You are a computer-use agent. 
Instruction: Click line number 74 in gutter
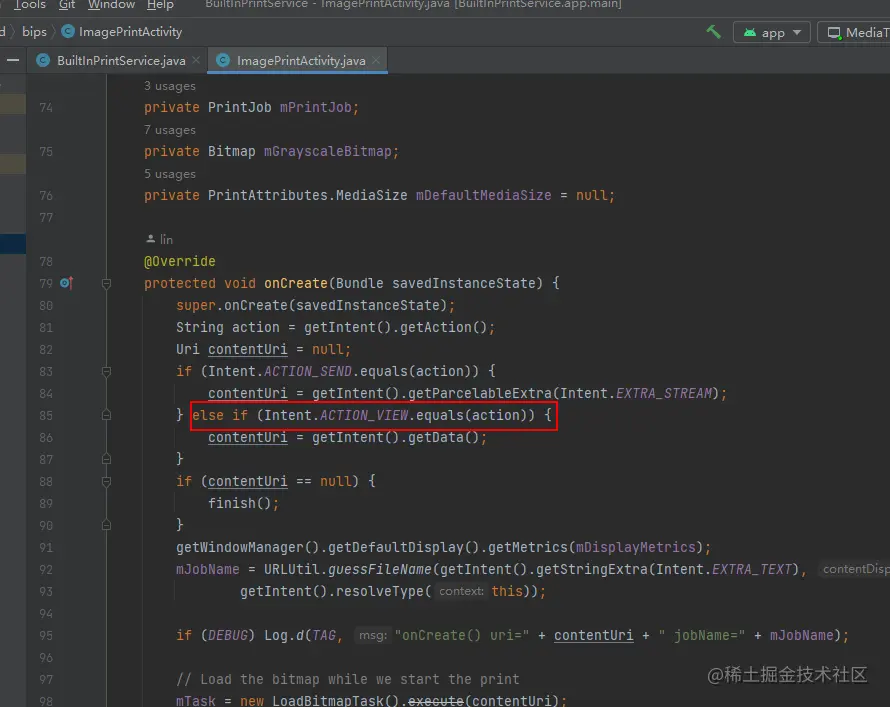[46, 107]
